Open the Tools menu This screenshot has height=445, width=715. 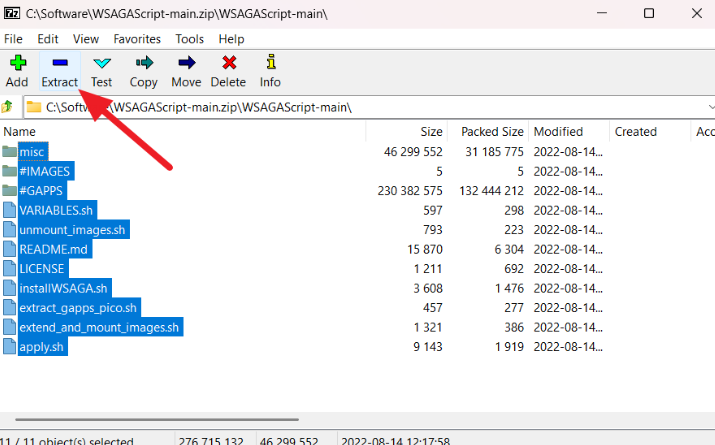[x=190, y=39]
